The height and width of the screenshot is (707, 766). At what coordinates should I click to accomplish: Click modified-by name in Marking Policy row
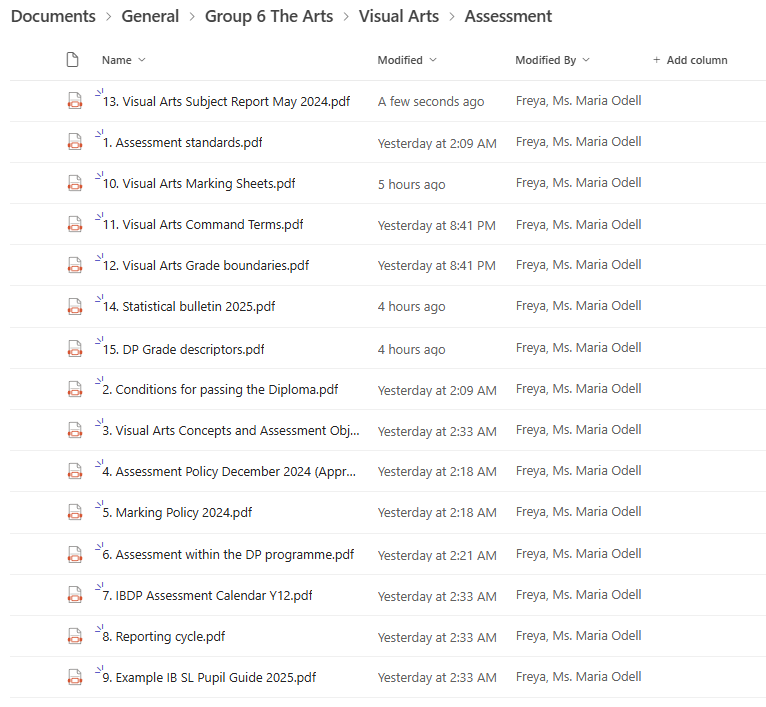pos(578,512)
